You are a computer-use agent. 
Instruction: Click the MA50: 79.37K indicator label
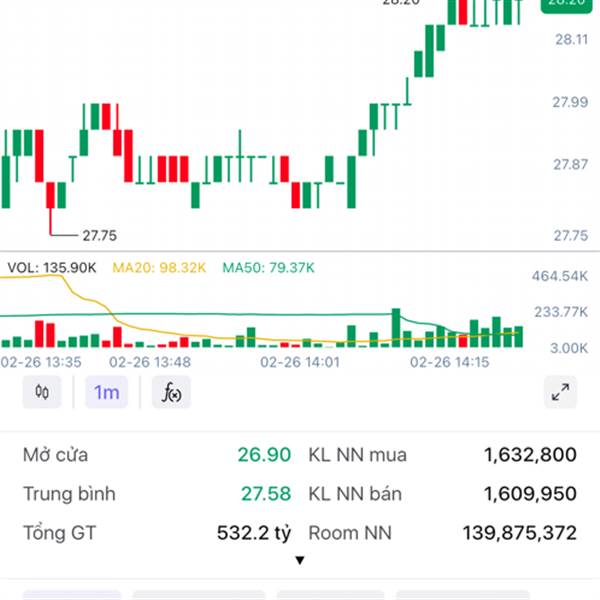tap(268, 268)
